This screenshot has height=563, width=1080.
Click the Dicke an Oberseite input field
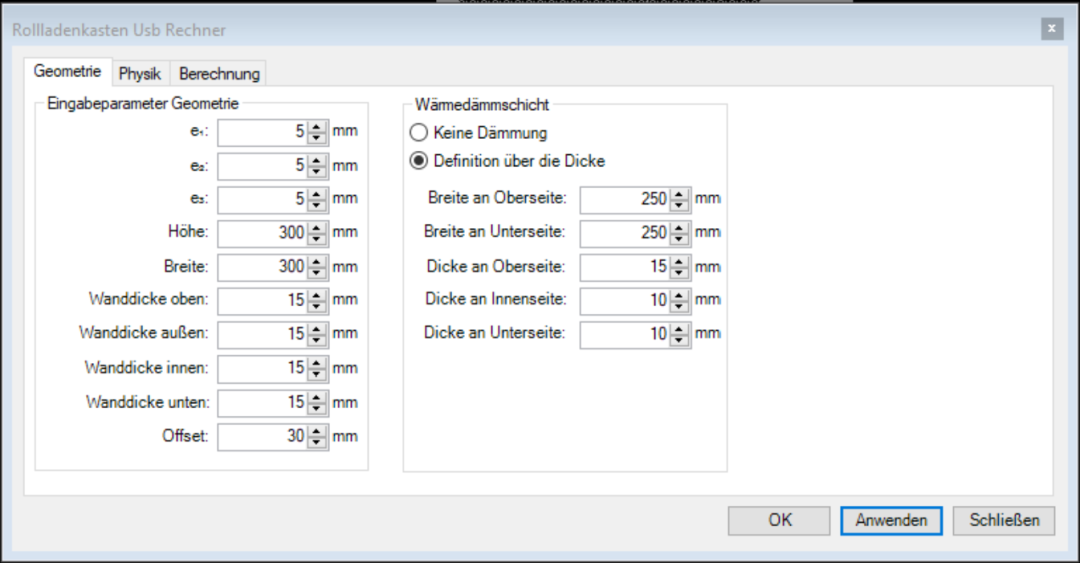(624, 267)
